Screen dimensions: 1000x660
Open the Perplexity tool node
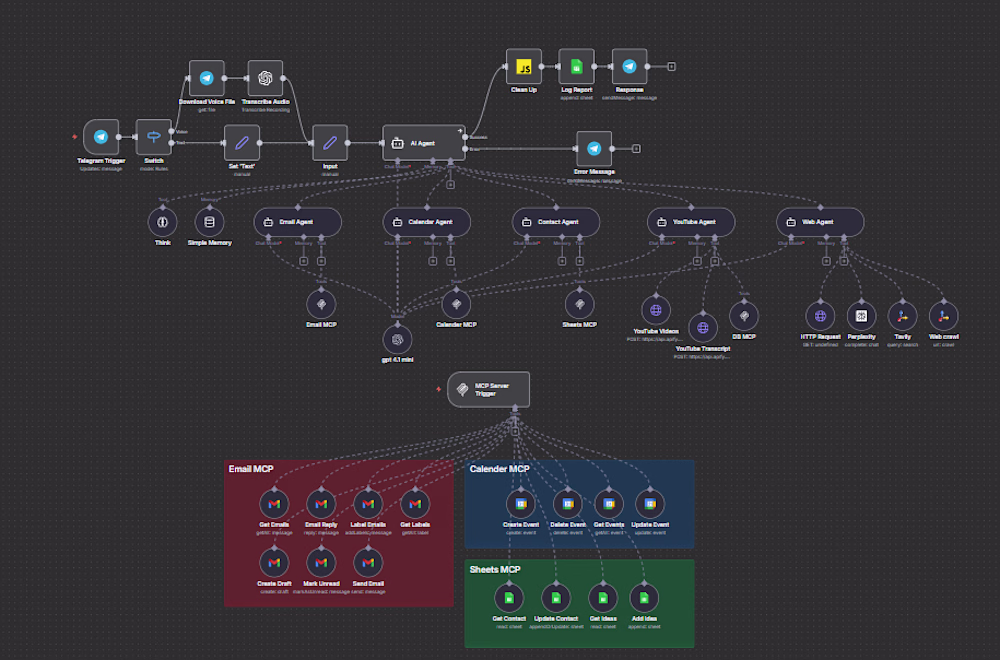(x=862, y=316)
